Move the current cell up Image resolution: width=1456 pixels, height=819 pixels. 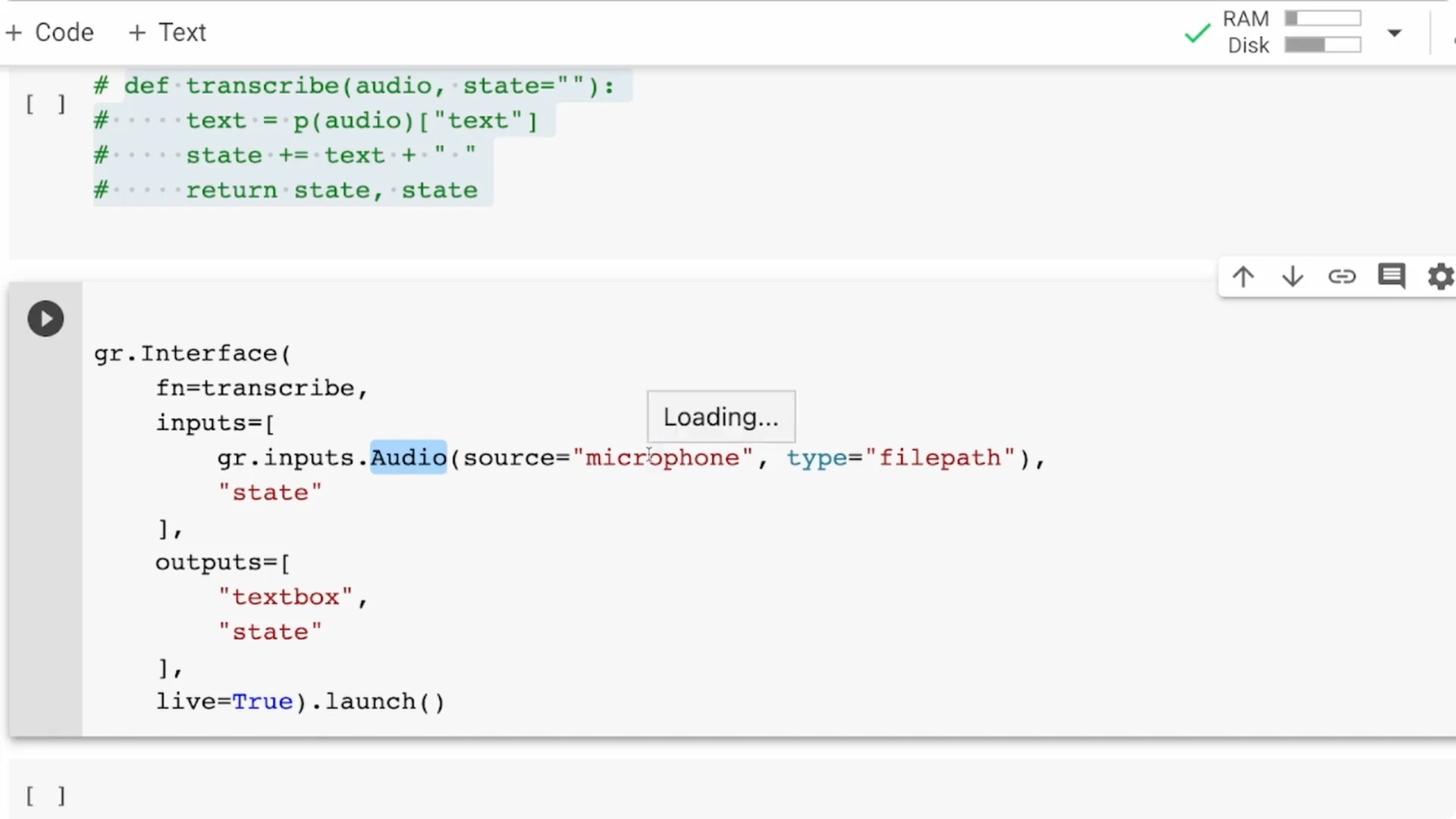point(1243,277)
